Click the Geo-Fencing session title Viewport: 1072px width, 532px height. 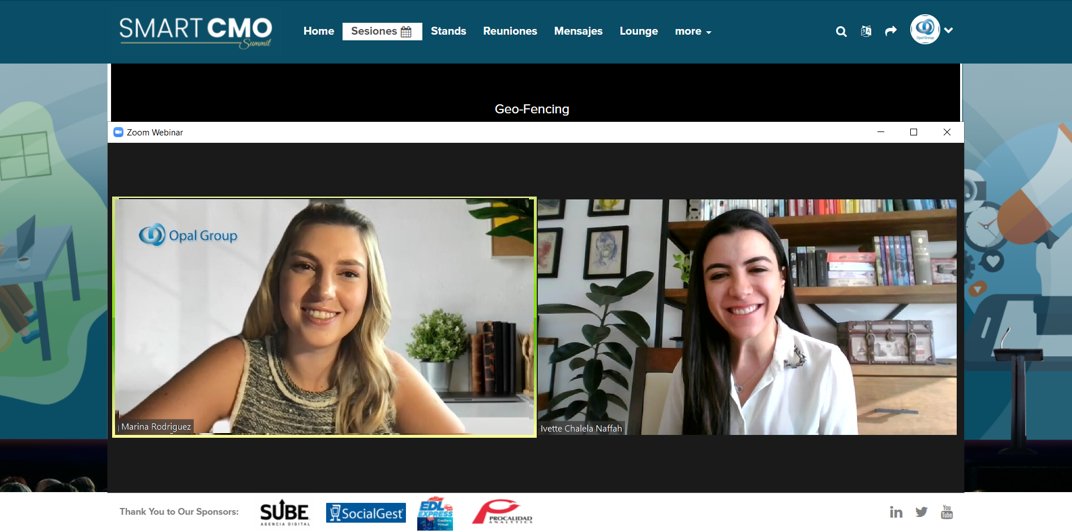[x=532, y=109]
